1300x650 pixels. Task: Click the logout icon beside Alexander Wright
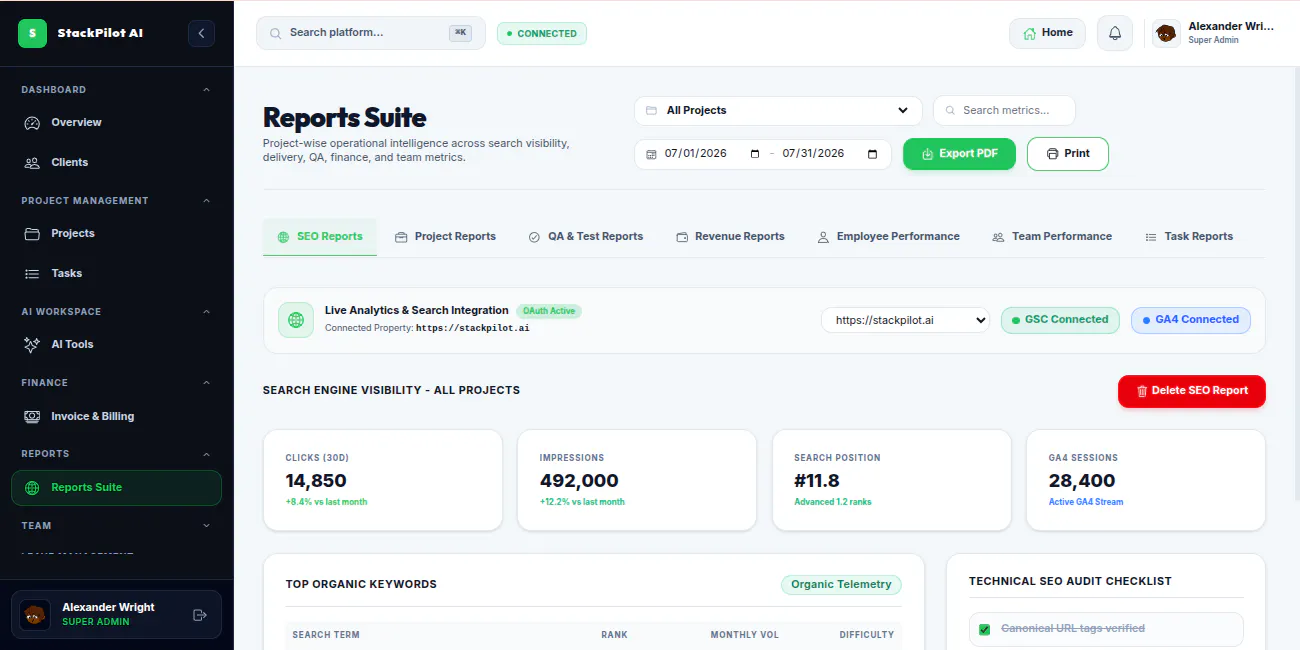click(199, 615)
